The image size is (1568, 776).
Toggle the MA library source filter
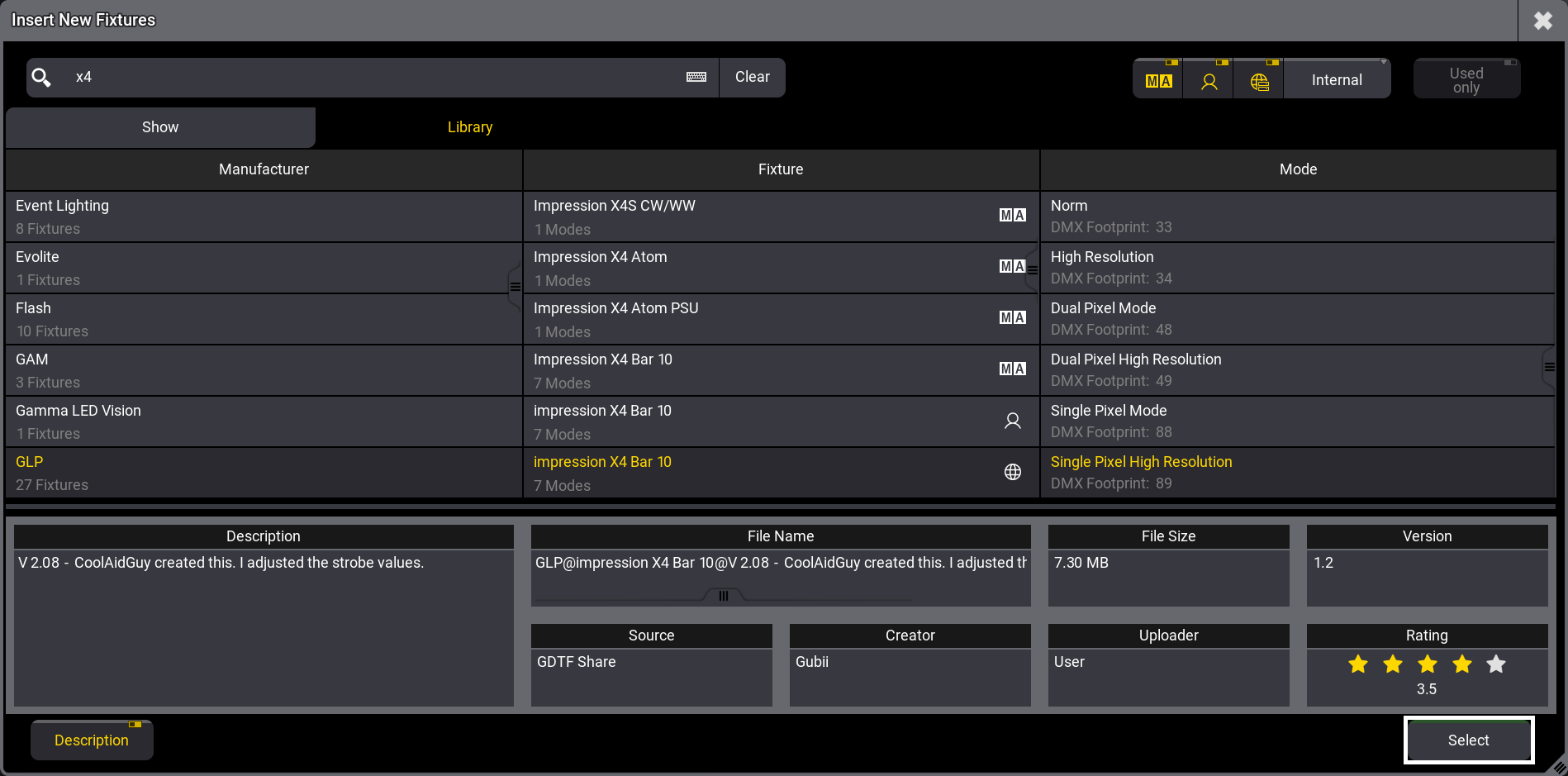pos(1158,80)
